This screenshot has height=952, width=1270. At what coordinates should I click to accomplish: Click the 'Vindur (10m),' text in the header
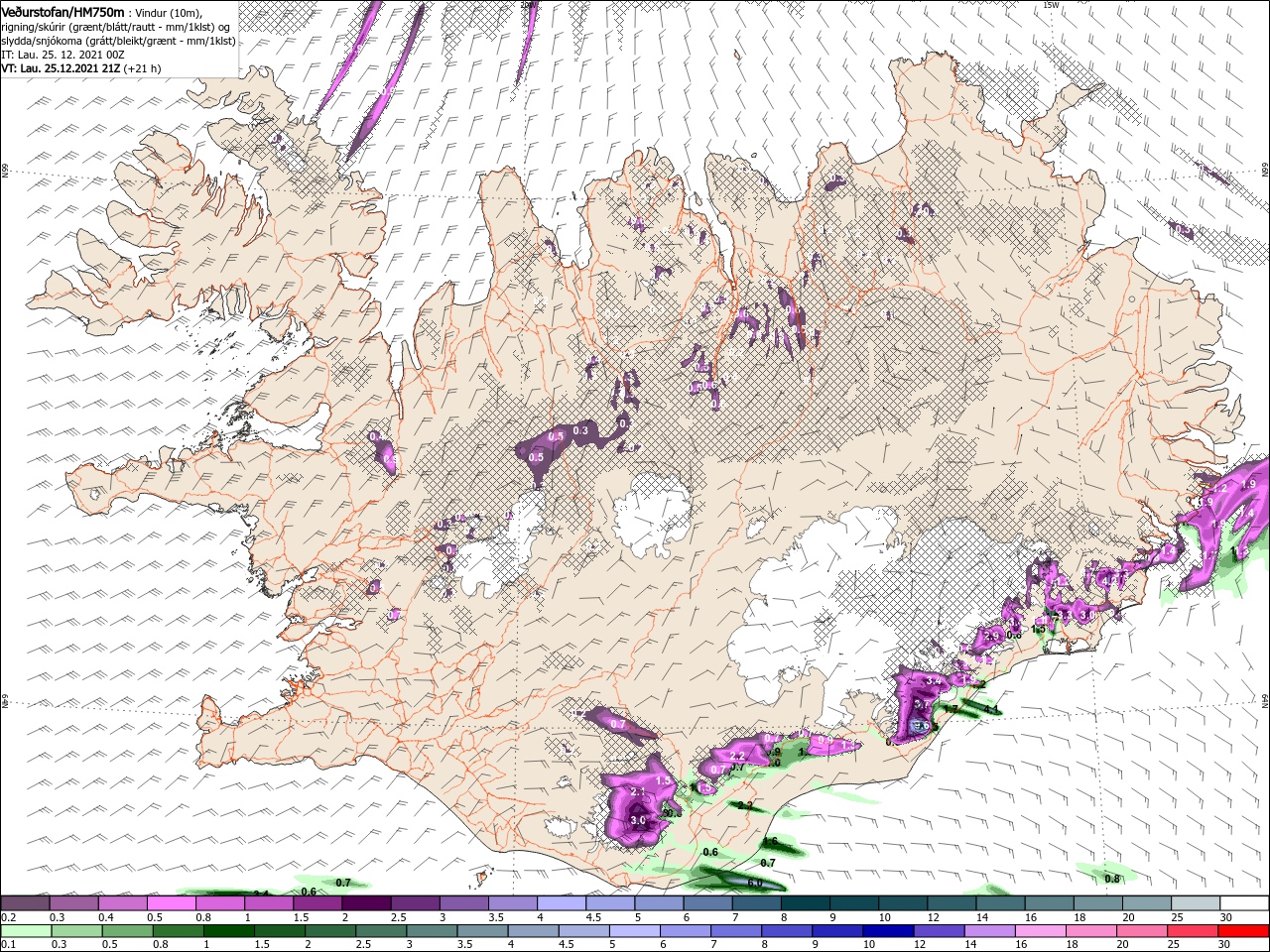[x=168, y=12]
